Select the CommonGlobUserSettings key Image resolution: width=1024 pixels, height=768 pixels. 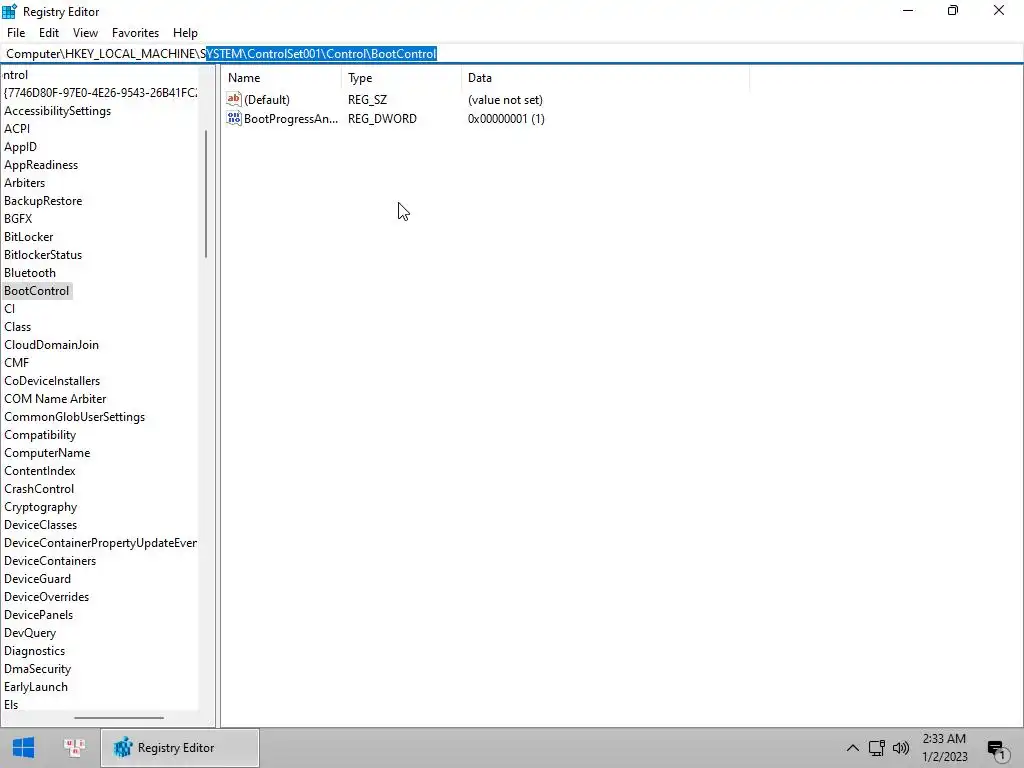pos(74,417)
